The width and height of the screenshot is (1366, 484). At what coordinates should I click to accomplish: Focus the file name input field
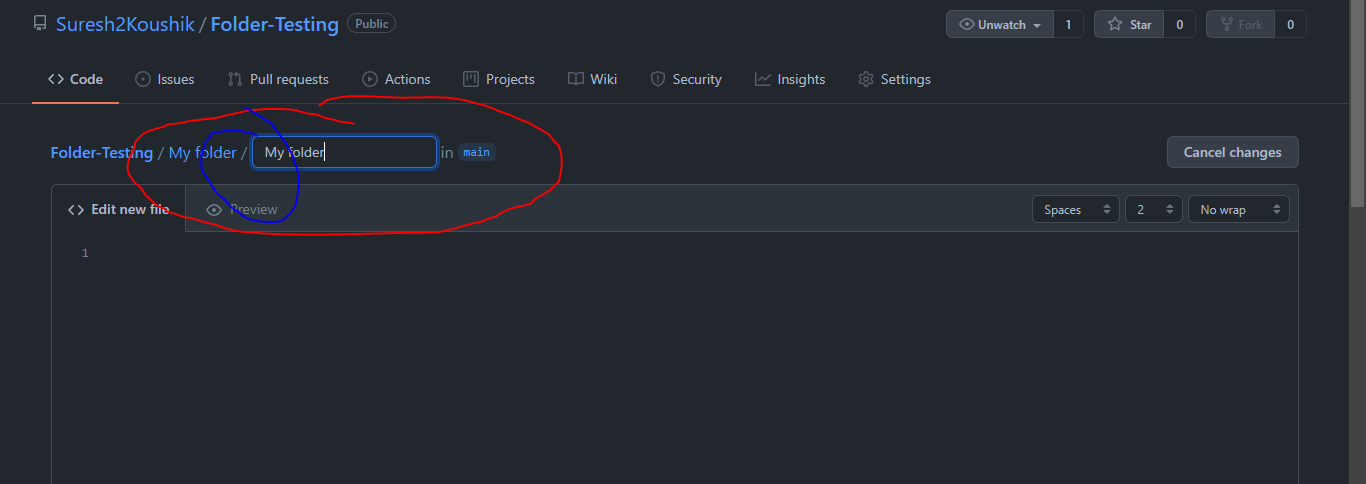[x=344, y=152]
